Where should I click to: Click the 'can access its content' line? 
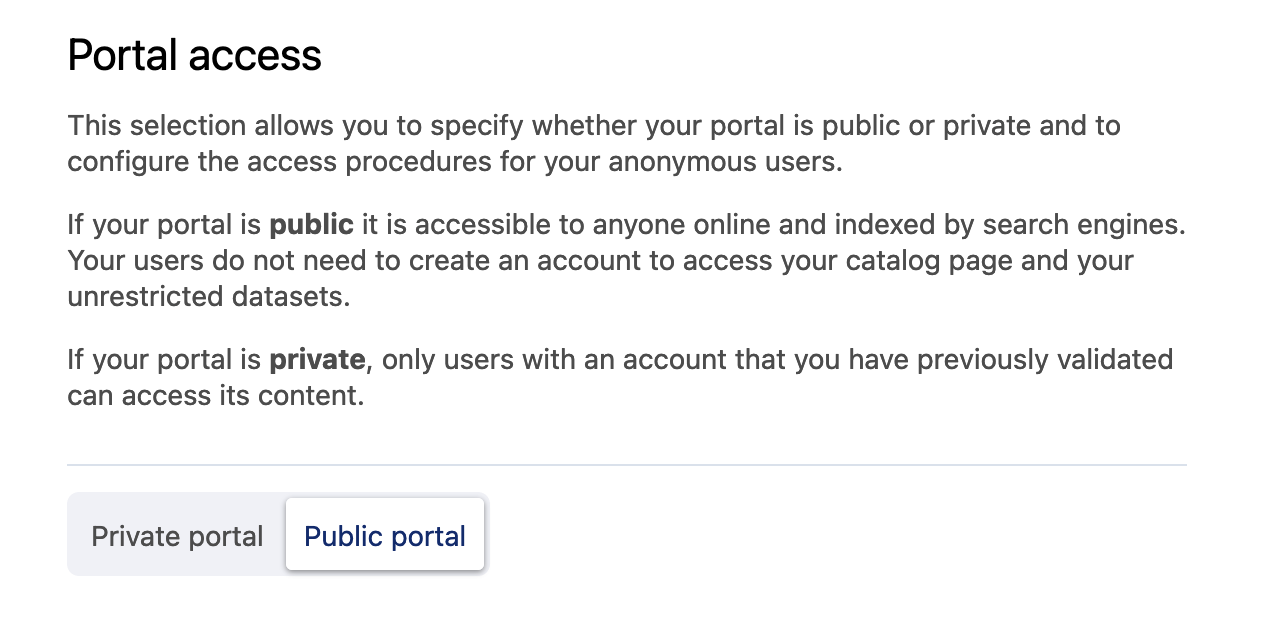tap(215, 395)
